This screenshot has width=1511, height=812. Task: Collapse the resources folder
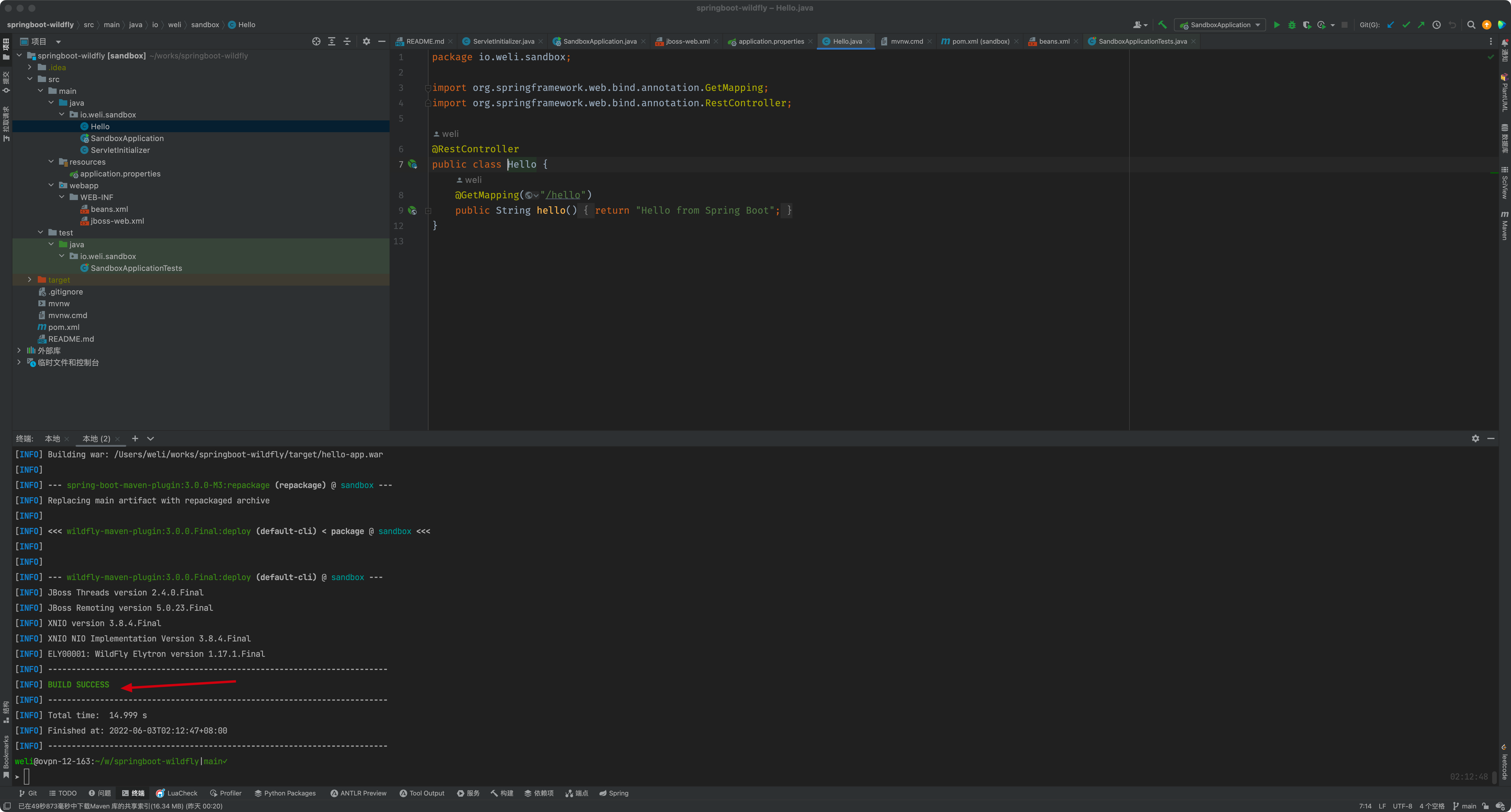click(x=51, y=162)
